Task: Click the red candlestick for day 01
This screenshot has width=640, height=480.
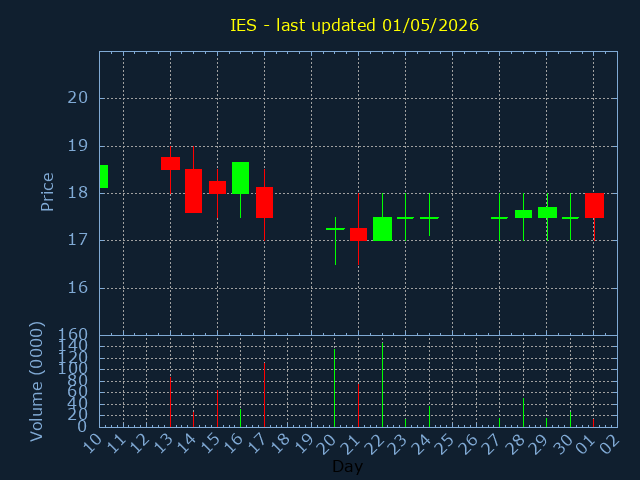Action: pyautogui.click(x=594, y=206)
